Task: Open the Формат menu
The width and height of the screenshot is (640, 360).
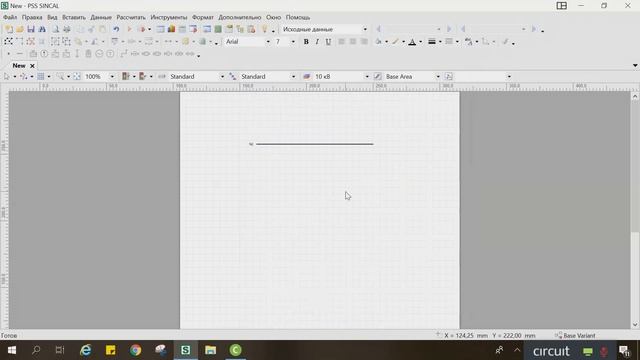Action: (202, 17)
